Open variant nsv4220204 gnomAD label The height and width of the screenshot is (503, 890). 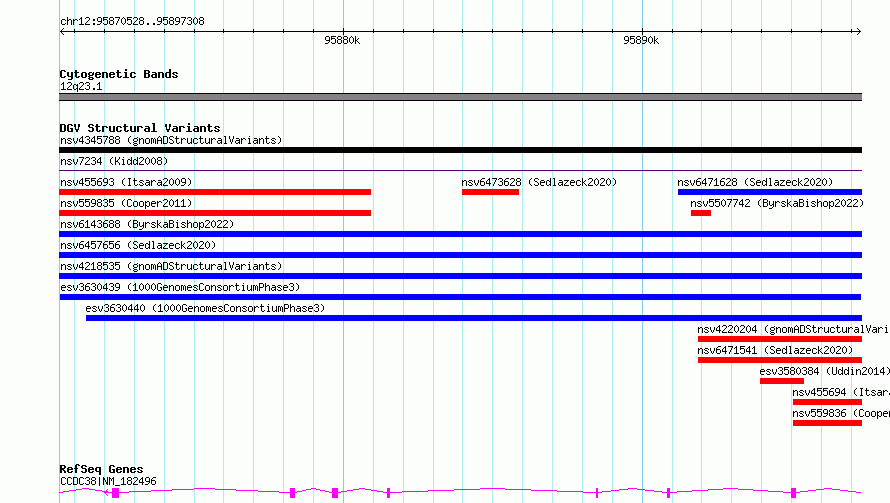point(793,329)
